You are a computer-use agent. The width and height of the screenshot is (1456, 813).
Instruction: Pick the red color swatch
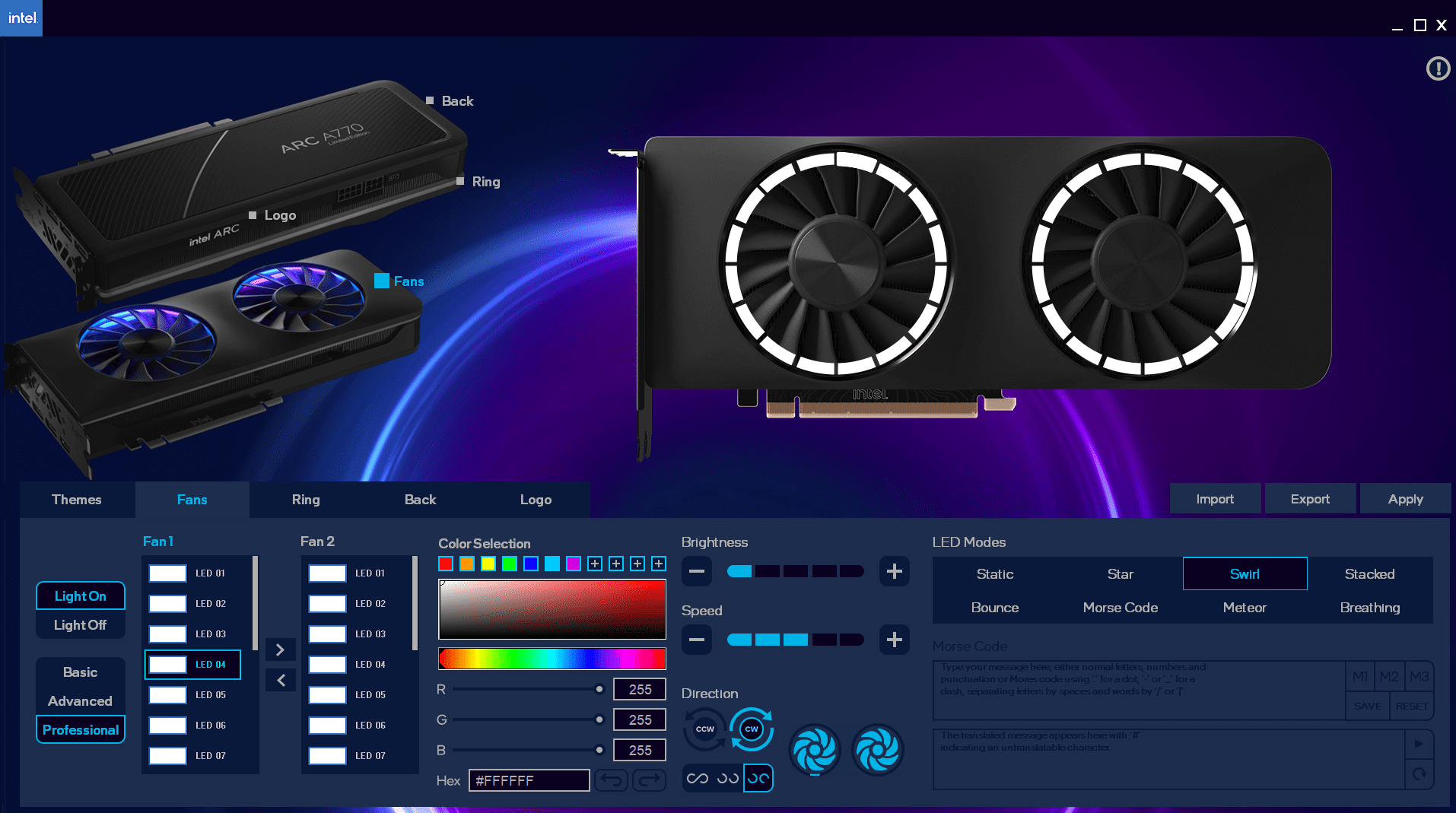click(446, 564)
